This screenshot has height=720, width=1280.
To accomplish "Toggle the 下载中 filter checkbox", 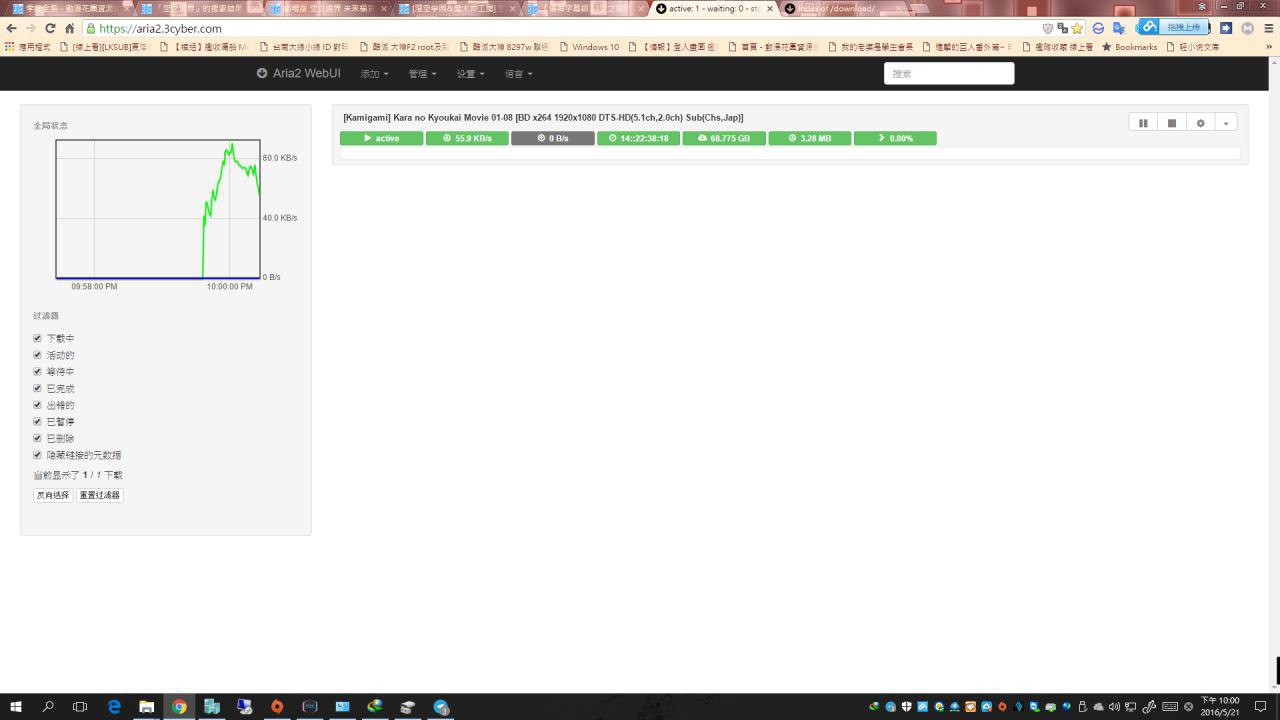I will 38,338.
